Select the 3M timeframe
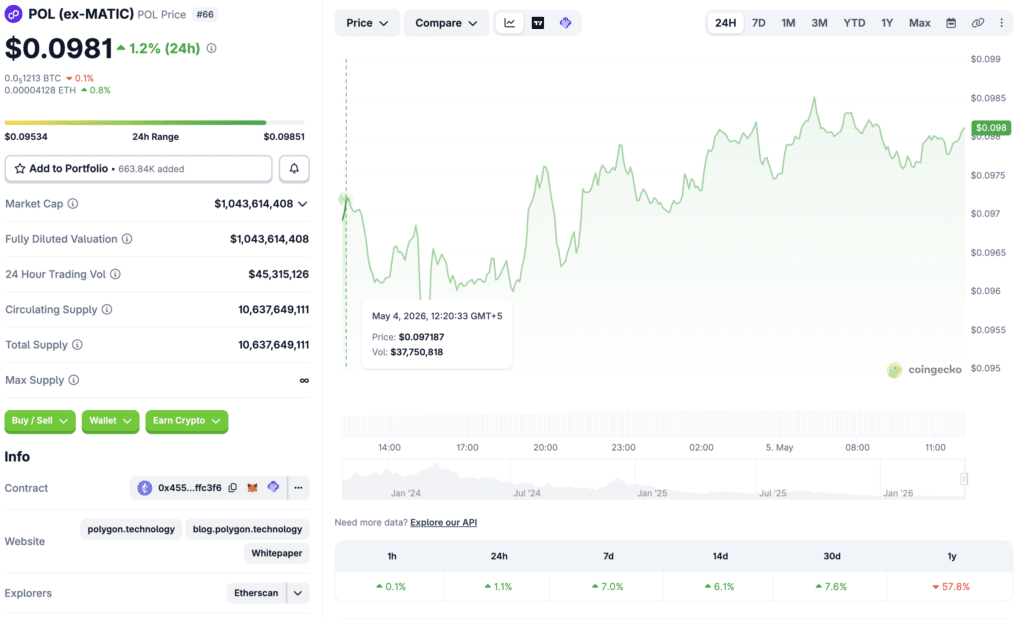1024x619 pixels. click(x=819, y=23)
